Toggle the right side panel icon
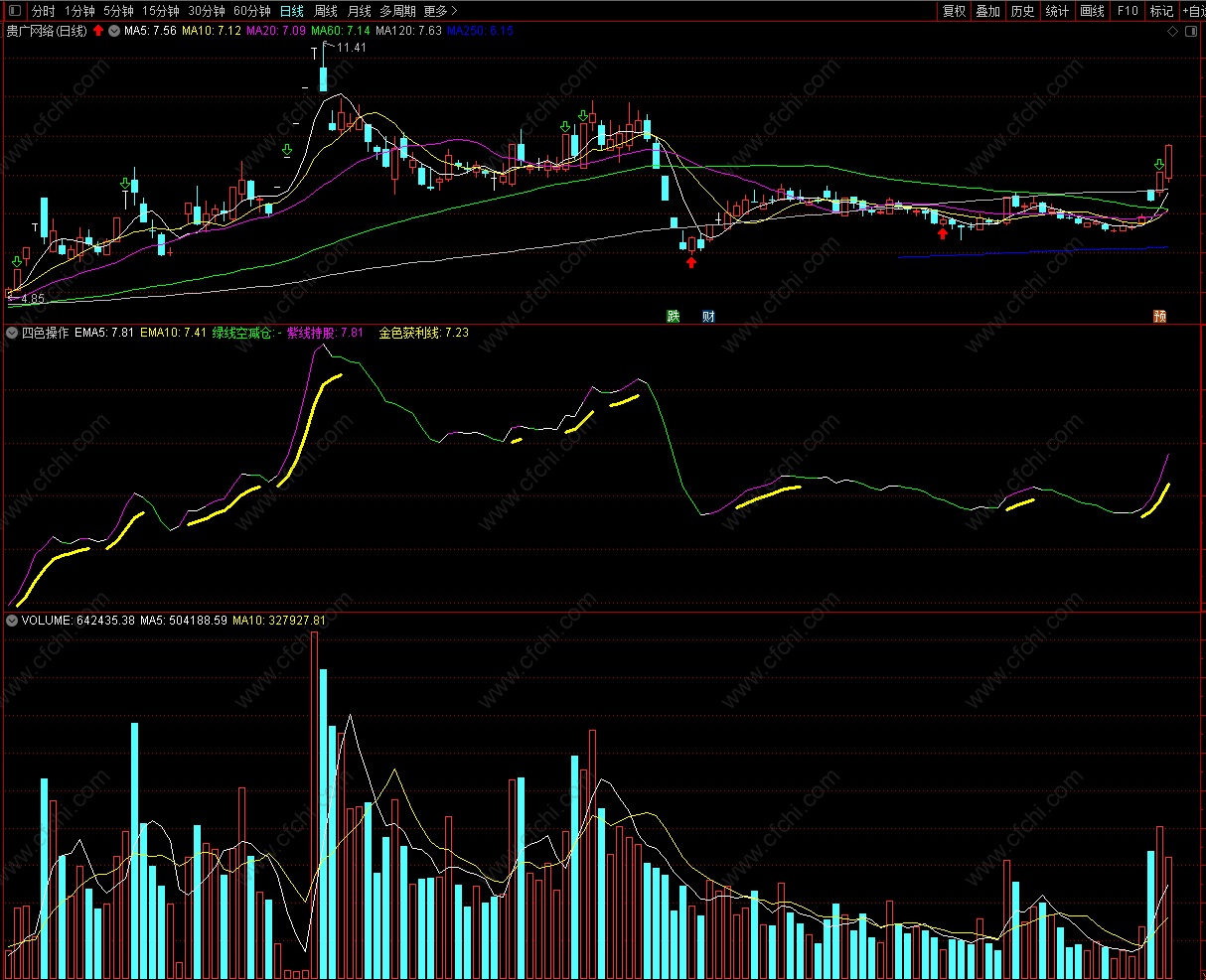Viewport: 1206px width, 980px height. click(1191, 32)
